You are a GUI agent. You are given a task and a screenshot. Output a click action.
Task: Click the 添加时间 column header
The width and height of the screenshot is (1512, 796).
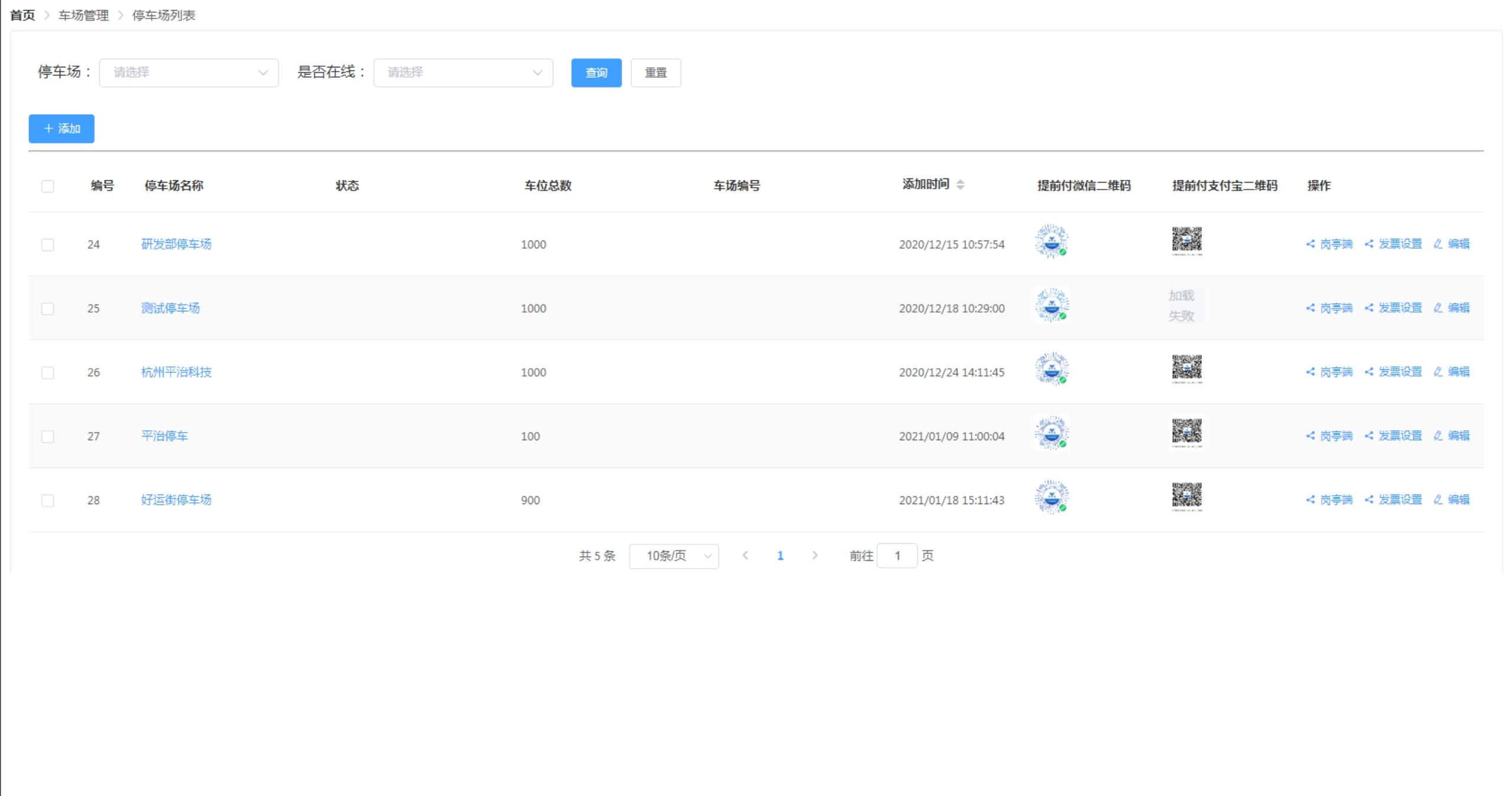pos(926,184)
